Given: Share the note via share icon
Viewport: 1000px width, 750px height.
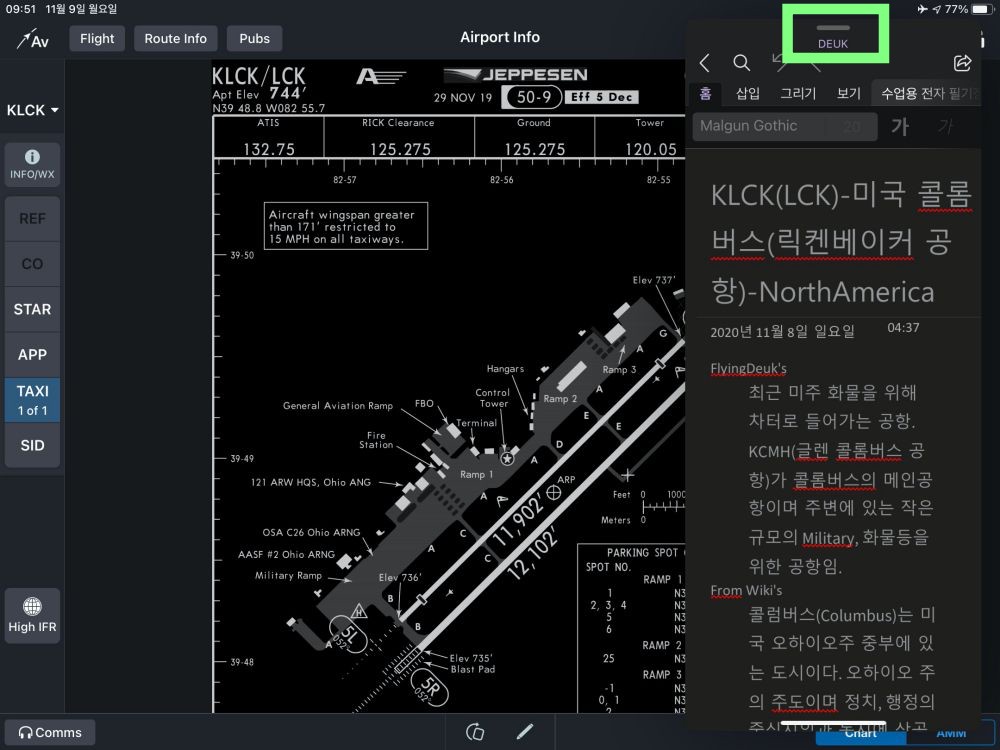Looking at the screenshot, I should point(963,63).
